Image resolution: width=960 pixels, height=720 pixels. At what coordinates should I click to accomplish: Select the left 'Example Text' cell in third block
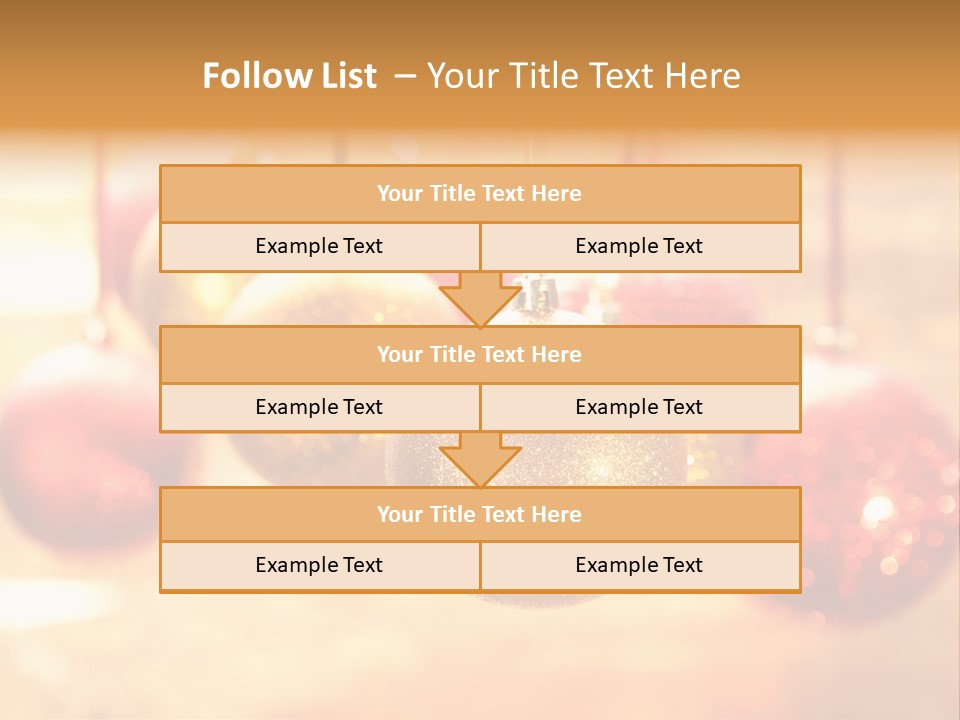pos(320,566)
